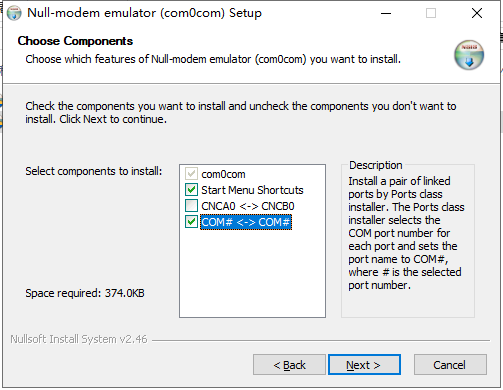Select the com0com component label
Image resolution: width=503 pixels, height=390 pixels.
point(223,174)
